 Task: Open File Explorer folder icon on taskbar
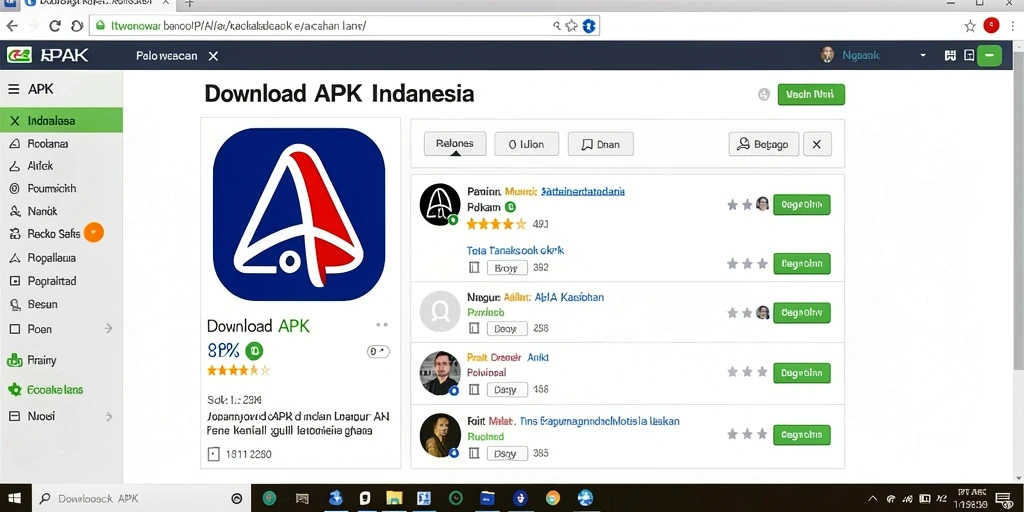pos(394,498)
